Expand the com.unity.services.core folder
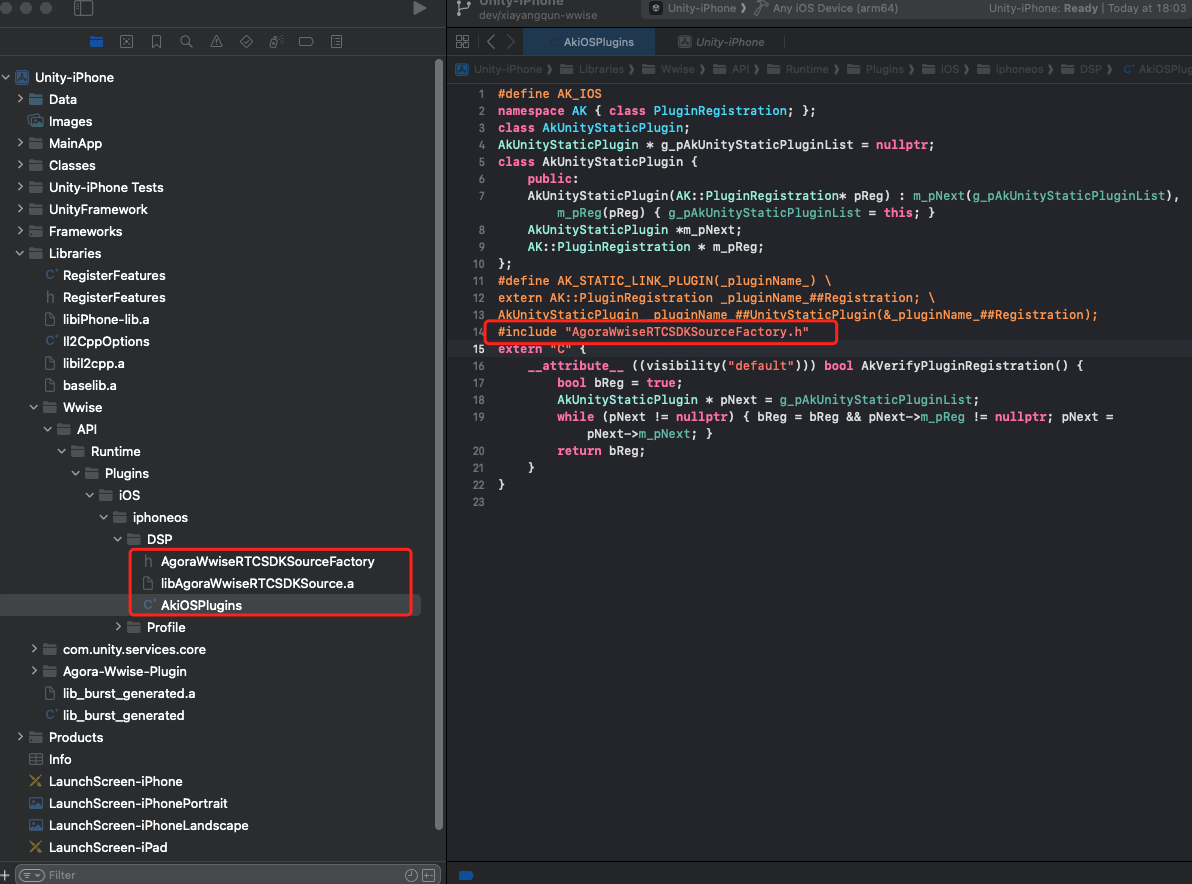Image resolution: width=1192 pixels, height=884 pixels. pyautogui.click(x=34, y=649)
